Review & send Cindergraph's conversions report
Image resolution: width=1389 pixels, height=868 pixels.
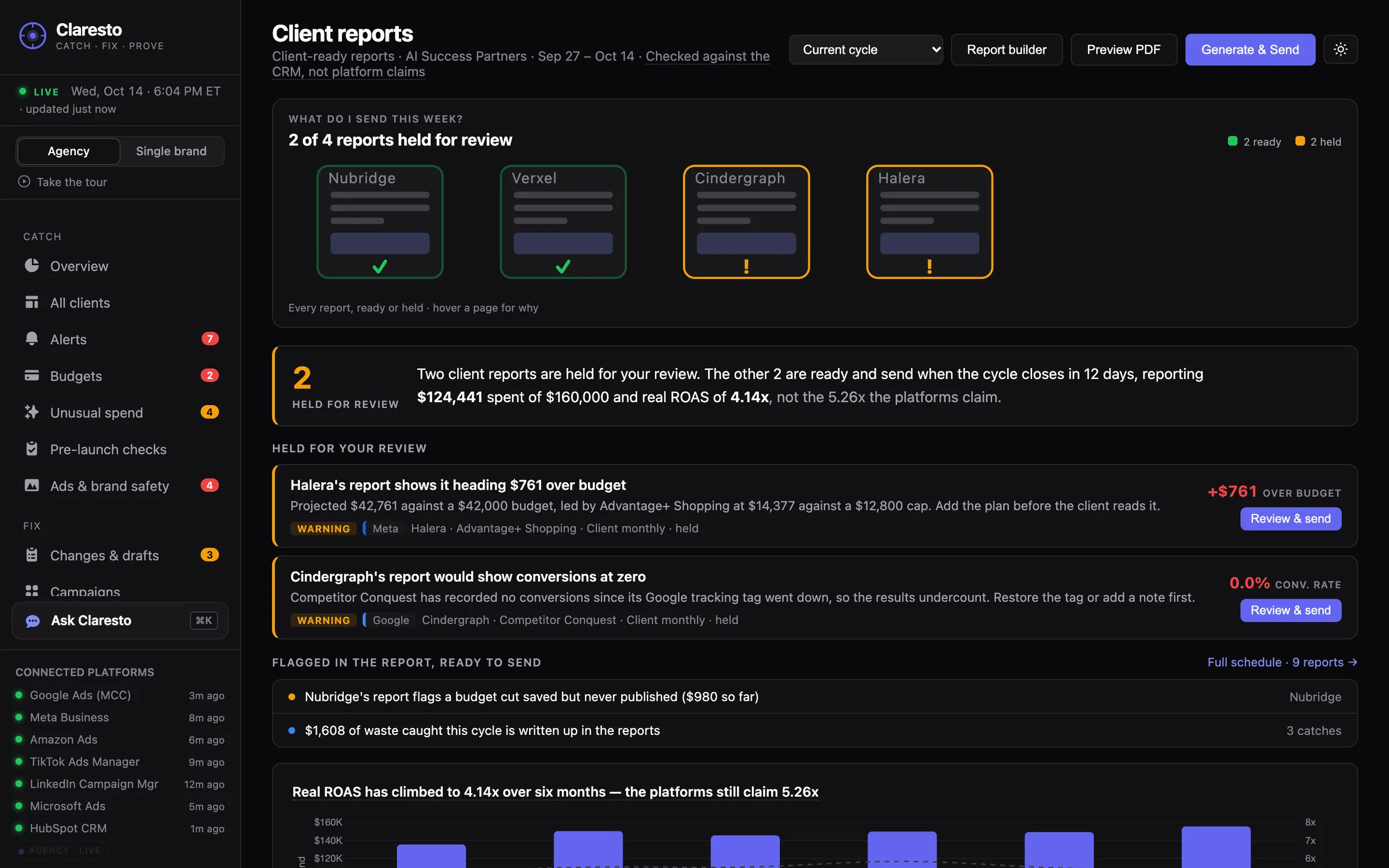click(1291, 610)
